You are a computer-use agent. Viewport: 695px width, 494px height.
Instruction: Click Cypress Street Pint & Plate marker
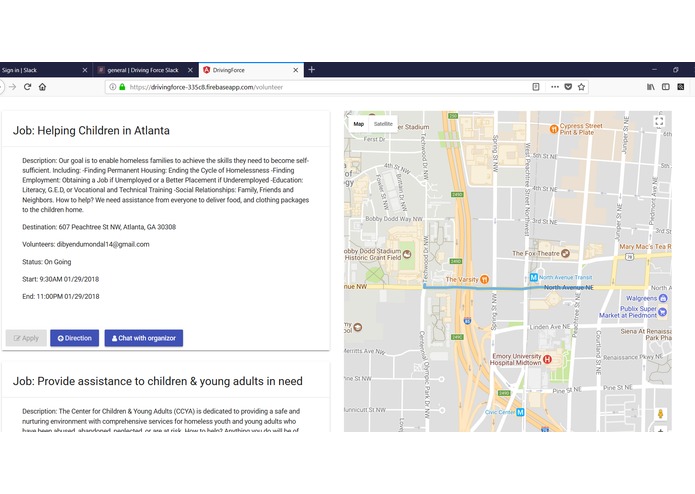click(x=554, y=129)
